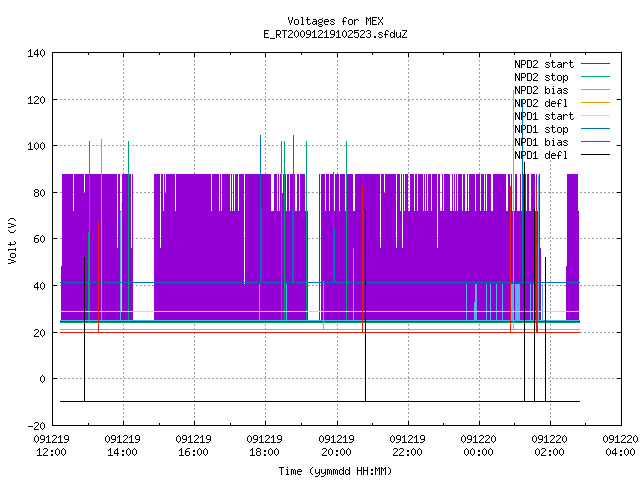Click the 100 volt y-axis tick label
Viewport: 640px width, 480px height.
36,146
